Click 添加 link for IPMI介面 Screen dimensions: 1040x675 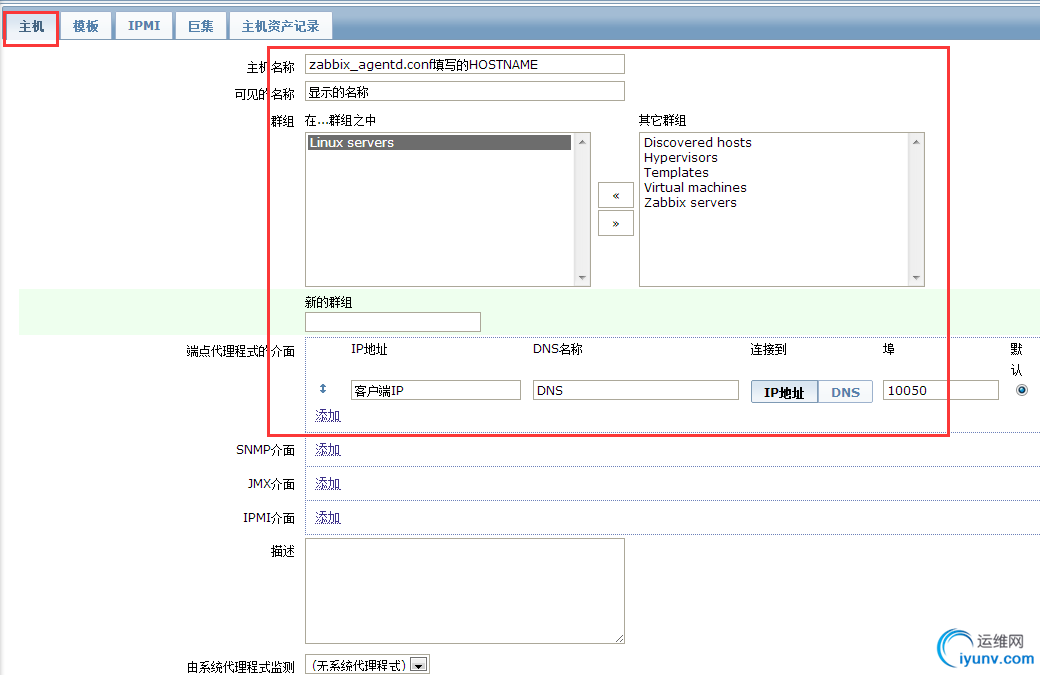pyautogui.click(x=328, y=517)
